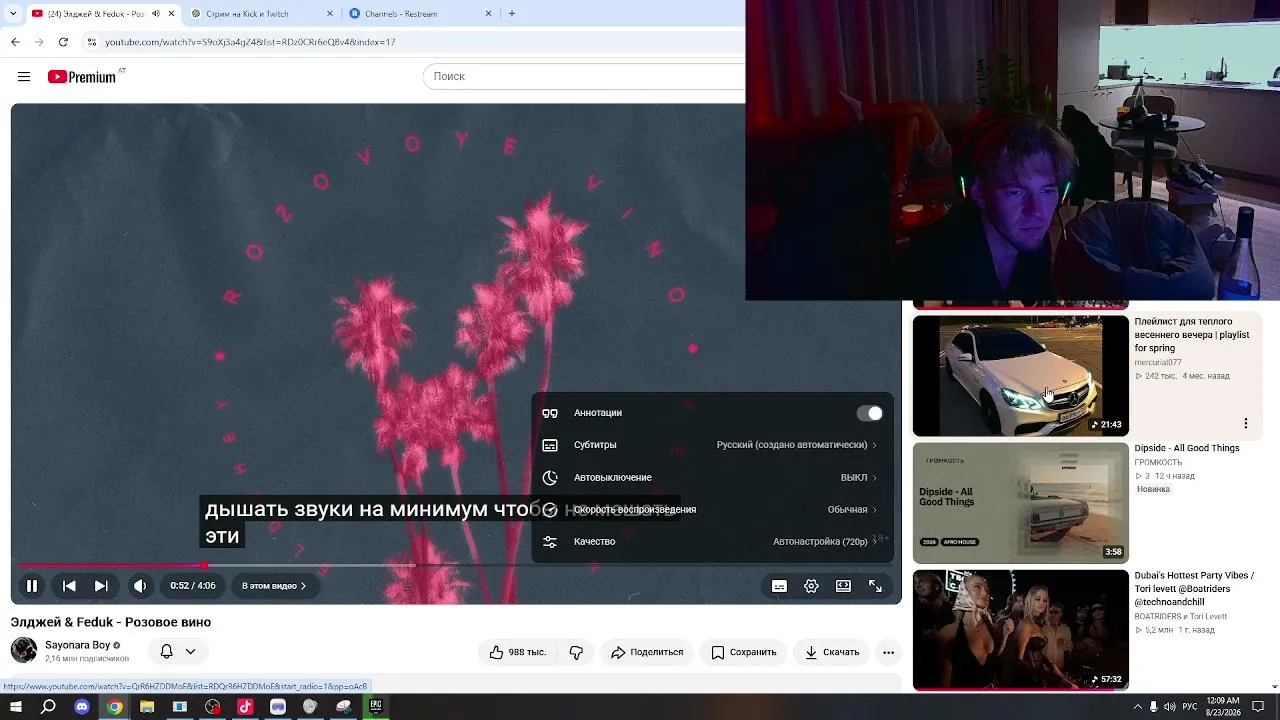
Task: Open the tab search dropdown arrow
Action: (12, 14)
